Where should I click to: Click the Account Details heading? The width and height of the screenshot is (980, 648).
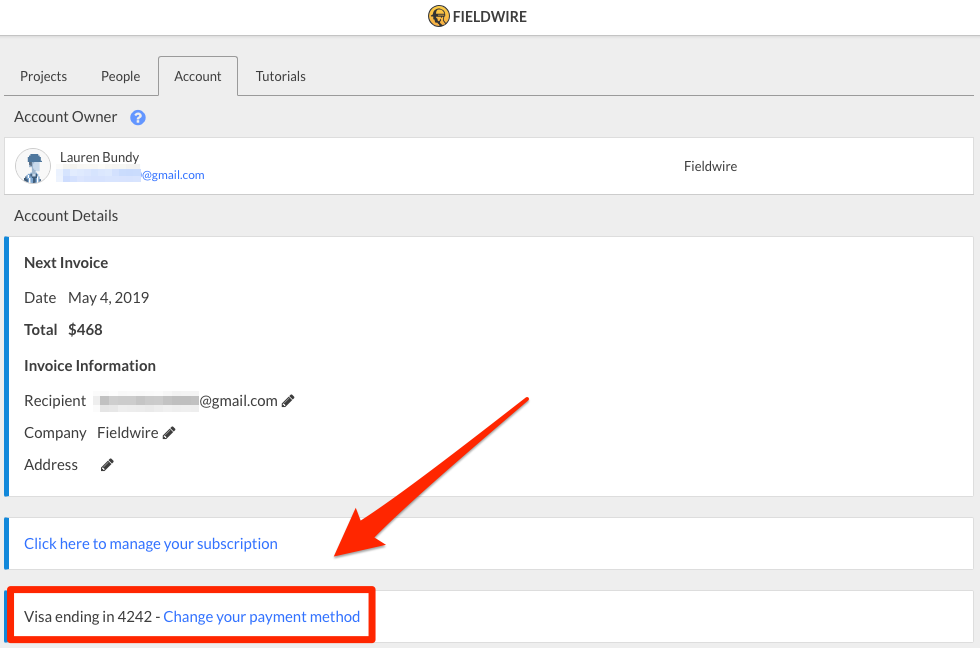pos(66,216)
